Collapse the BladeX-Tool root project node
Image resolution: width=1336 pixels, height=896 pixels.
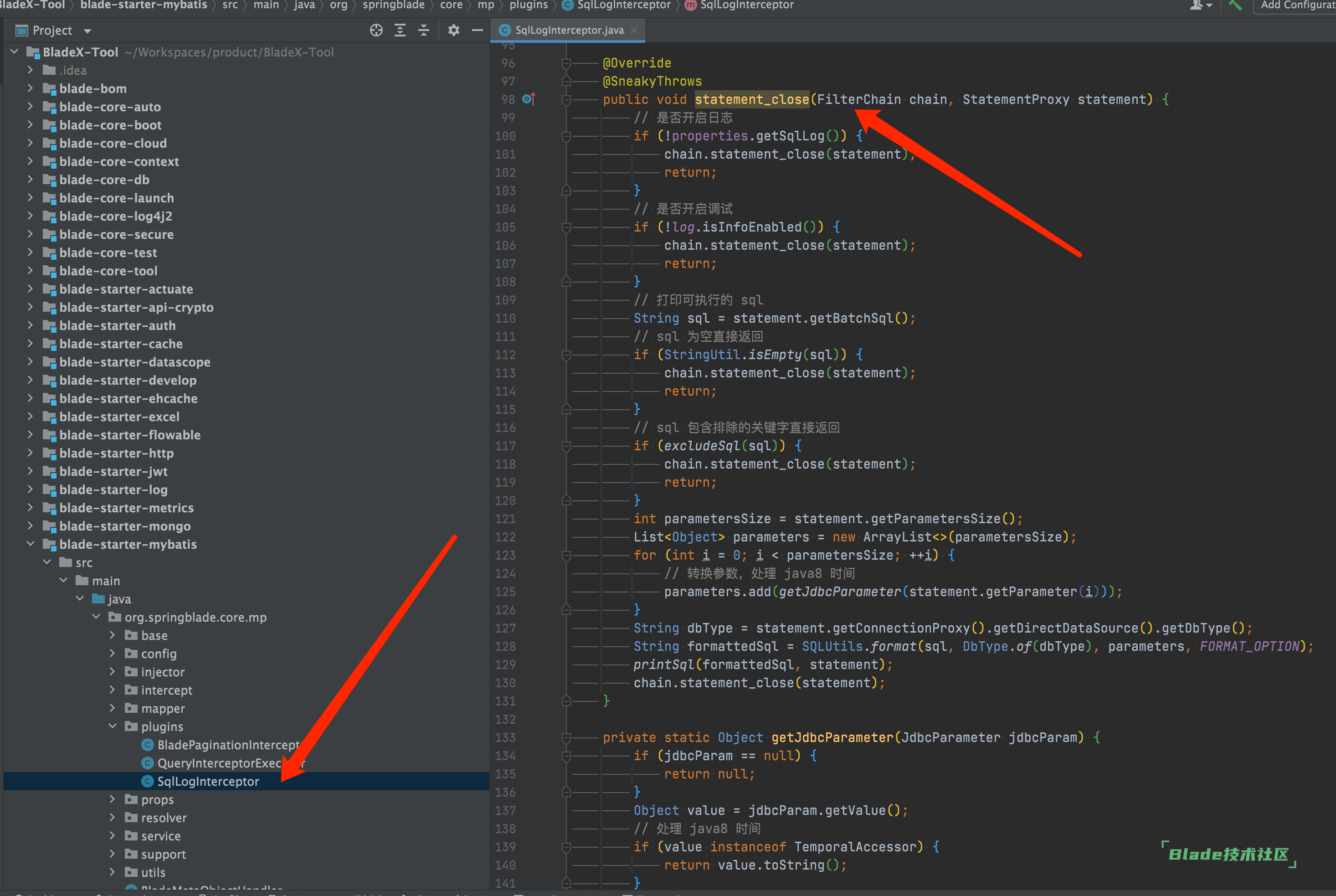tap(14, 52)
